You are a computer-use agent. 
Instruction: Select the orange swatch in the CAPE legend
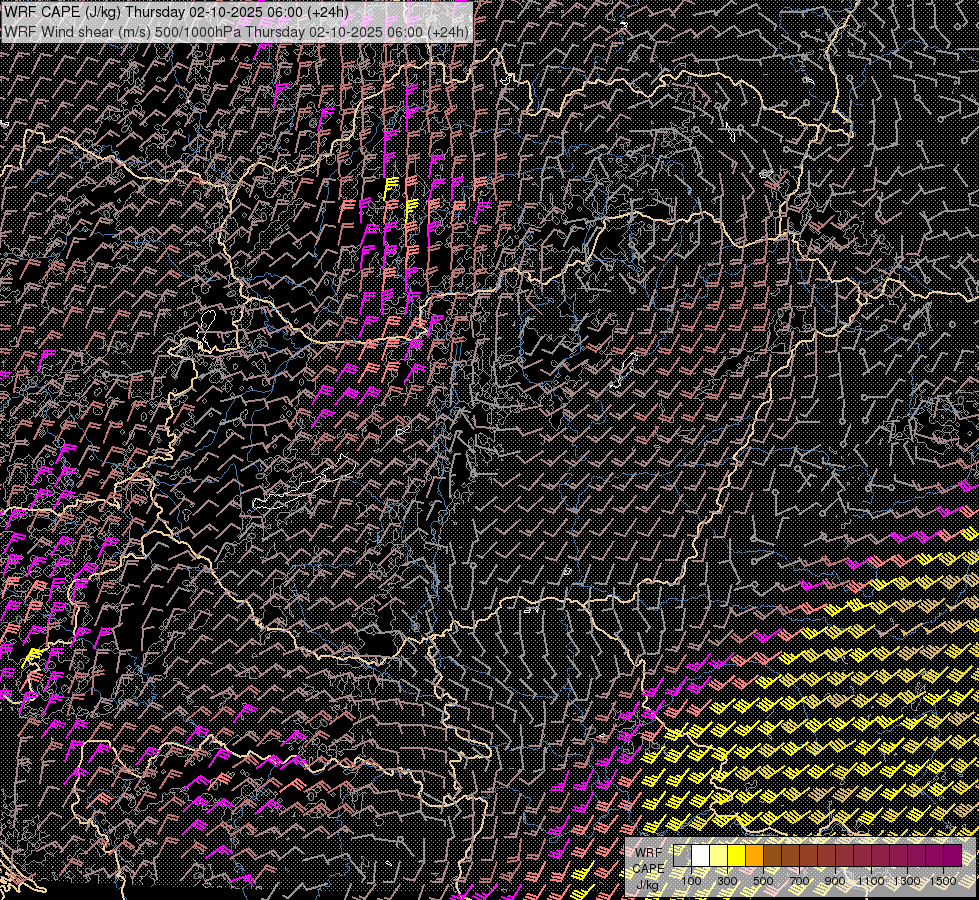click(754, 855)
